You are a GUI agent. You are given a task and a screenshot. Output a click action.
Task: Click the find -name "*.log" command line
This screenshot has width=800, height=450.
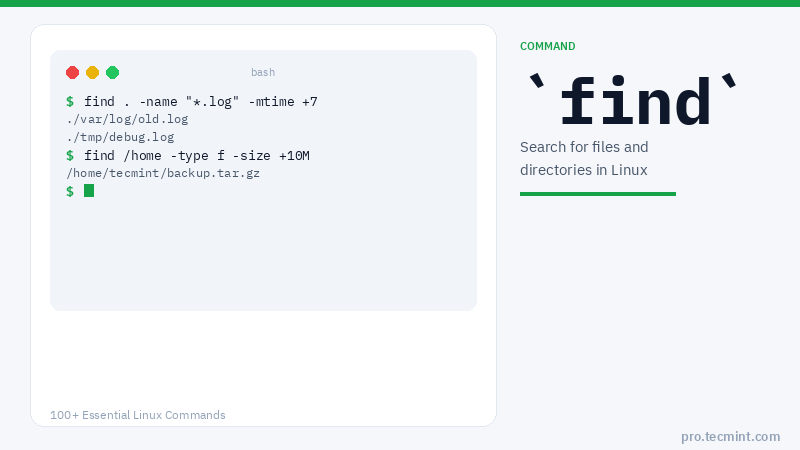pyautogui.click(x=200, y=102)
